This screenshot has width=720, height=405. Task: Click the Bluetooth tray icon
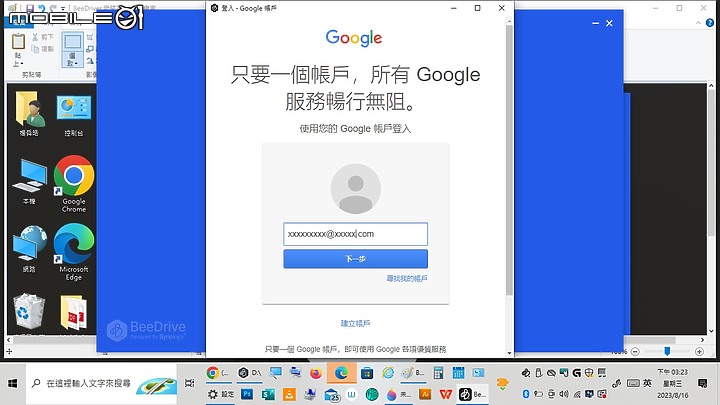click(x=526, y=394)
